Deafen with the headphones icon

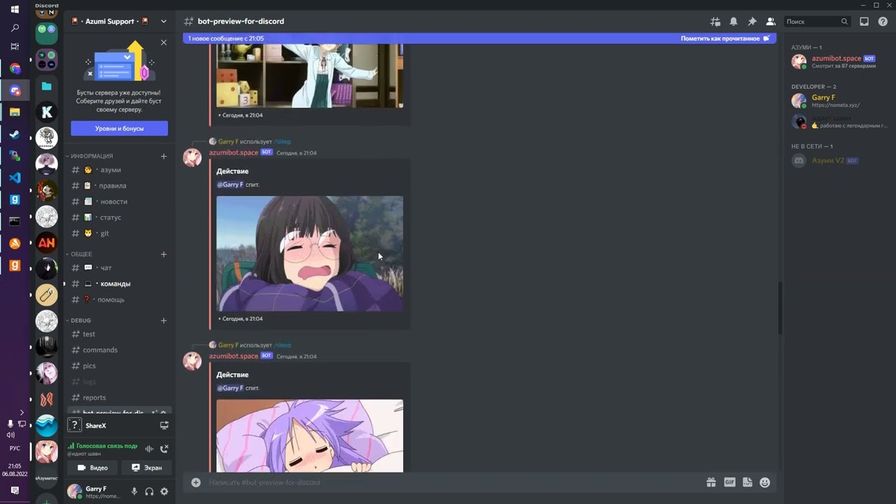coord(149,491)
